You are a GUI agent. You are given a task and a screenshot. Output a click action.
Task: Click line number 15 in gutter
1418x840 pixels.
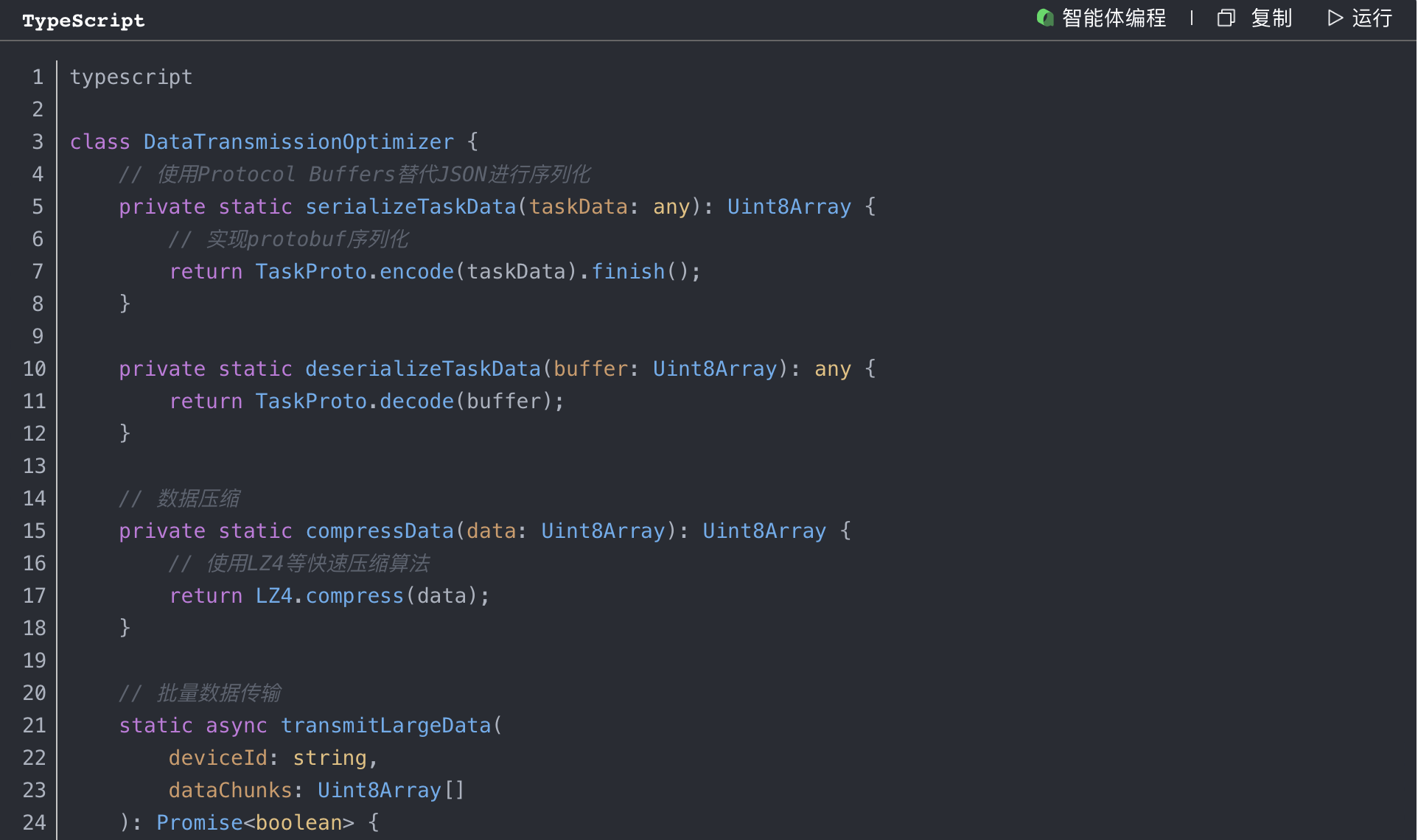[35, 531]
